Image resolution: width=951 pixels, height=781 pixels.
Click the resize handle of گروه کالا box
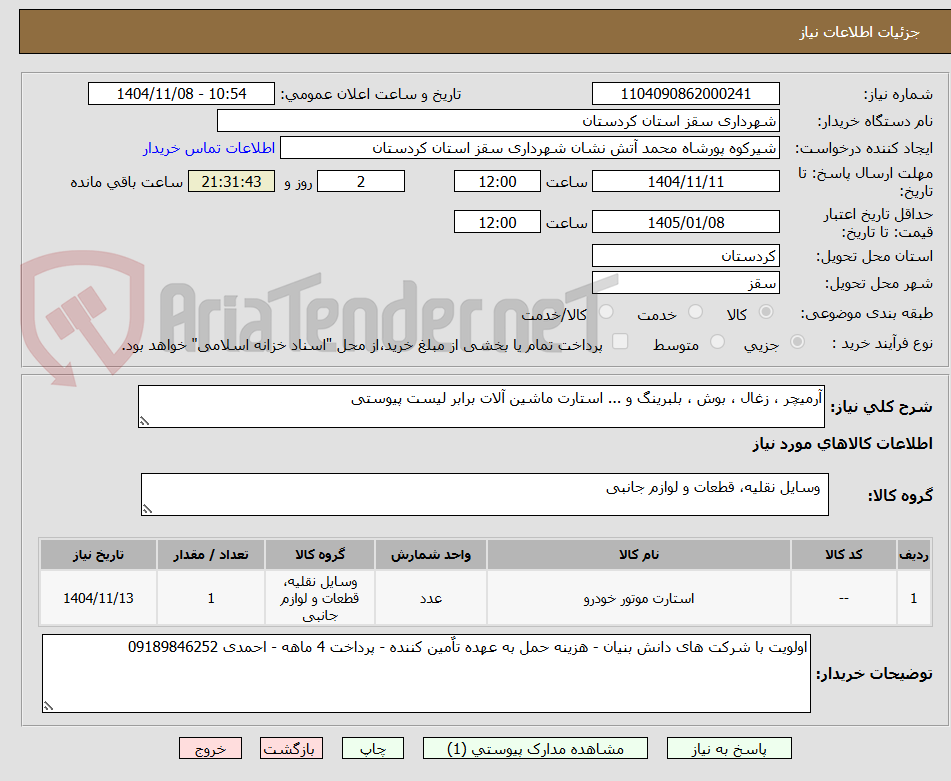pos(147,509)
